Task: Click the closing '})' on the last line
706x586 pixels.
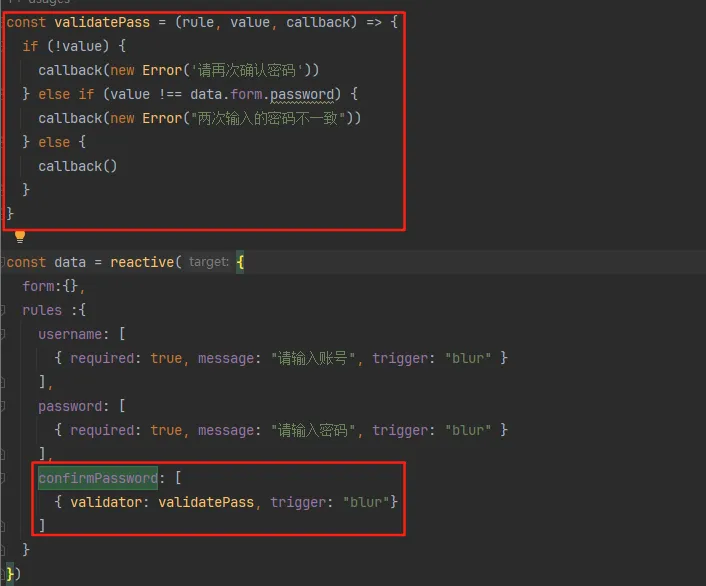Action: tap(13, 574)
